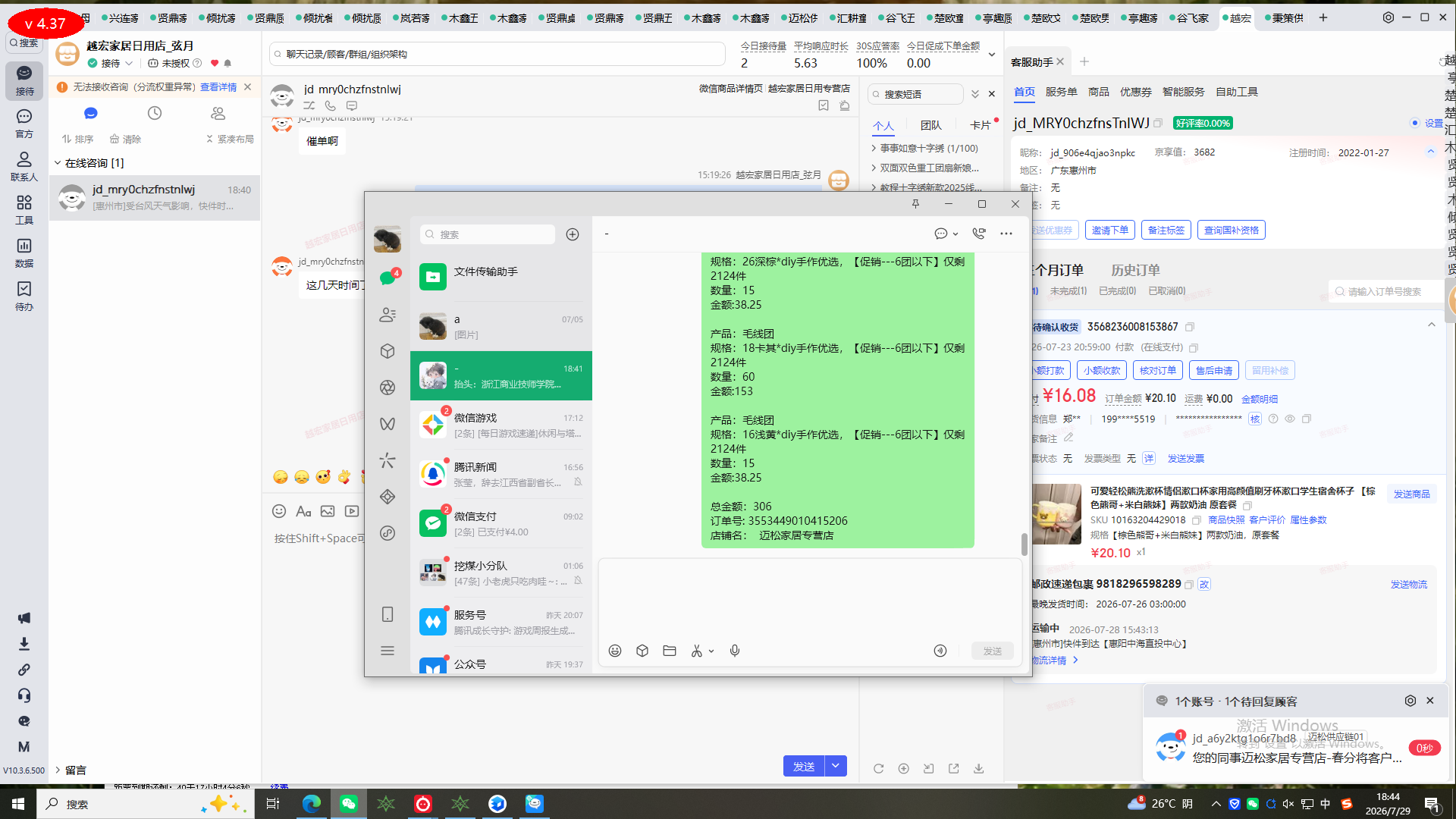Switch to the 团队 quick-phrase tab
1456x819 pixels.
coord(930,125)
